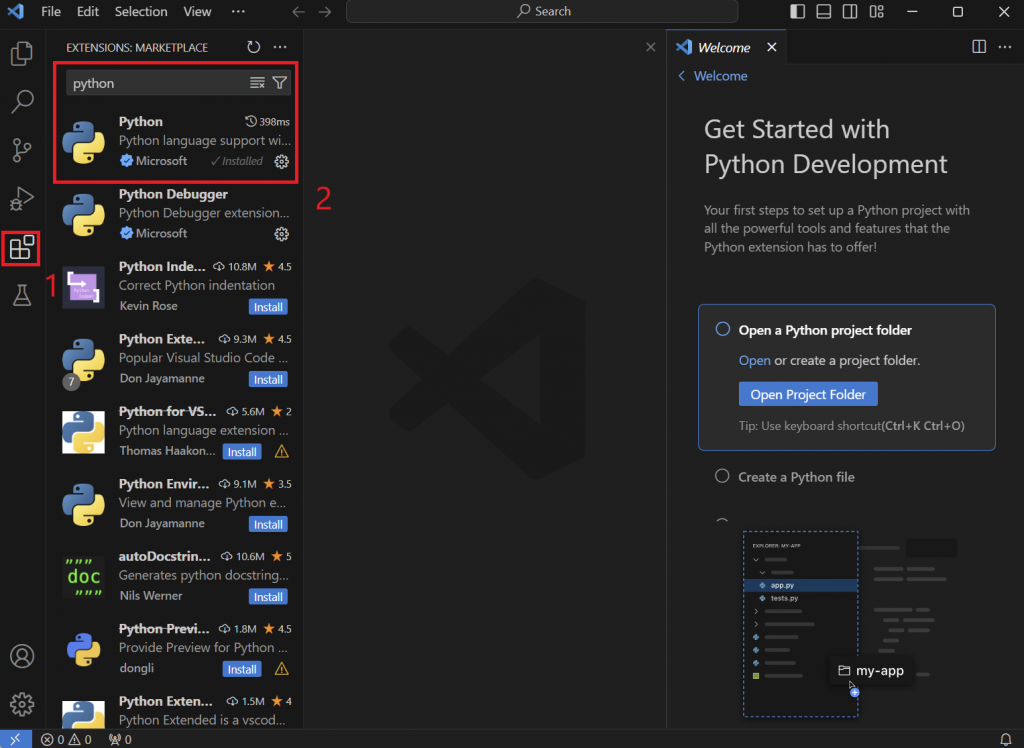The height and width of the screenshot is (748, 1024).
Task: Open the overflow menu ellipsis in menu bar
Action: (238, 12)
